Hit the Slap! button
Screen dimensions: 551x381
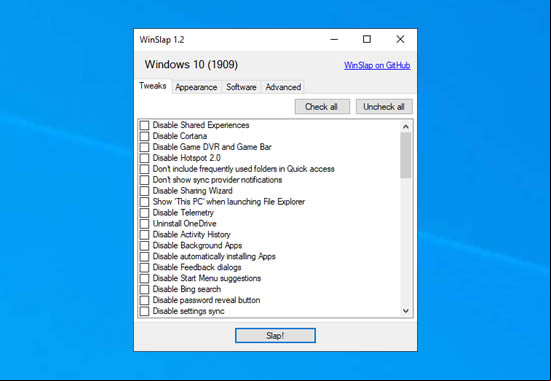coord(275,336)
